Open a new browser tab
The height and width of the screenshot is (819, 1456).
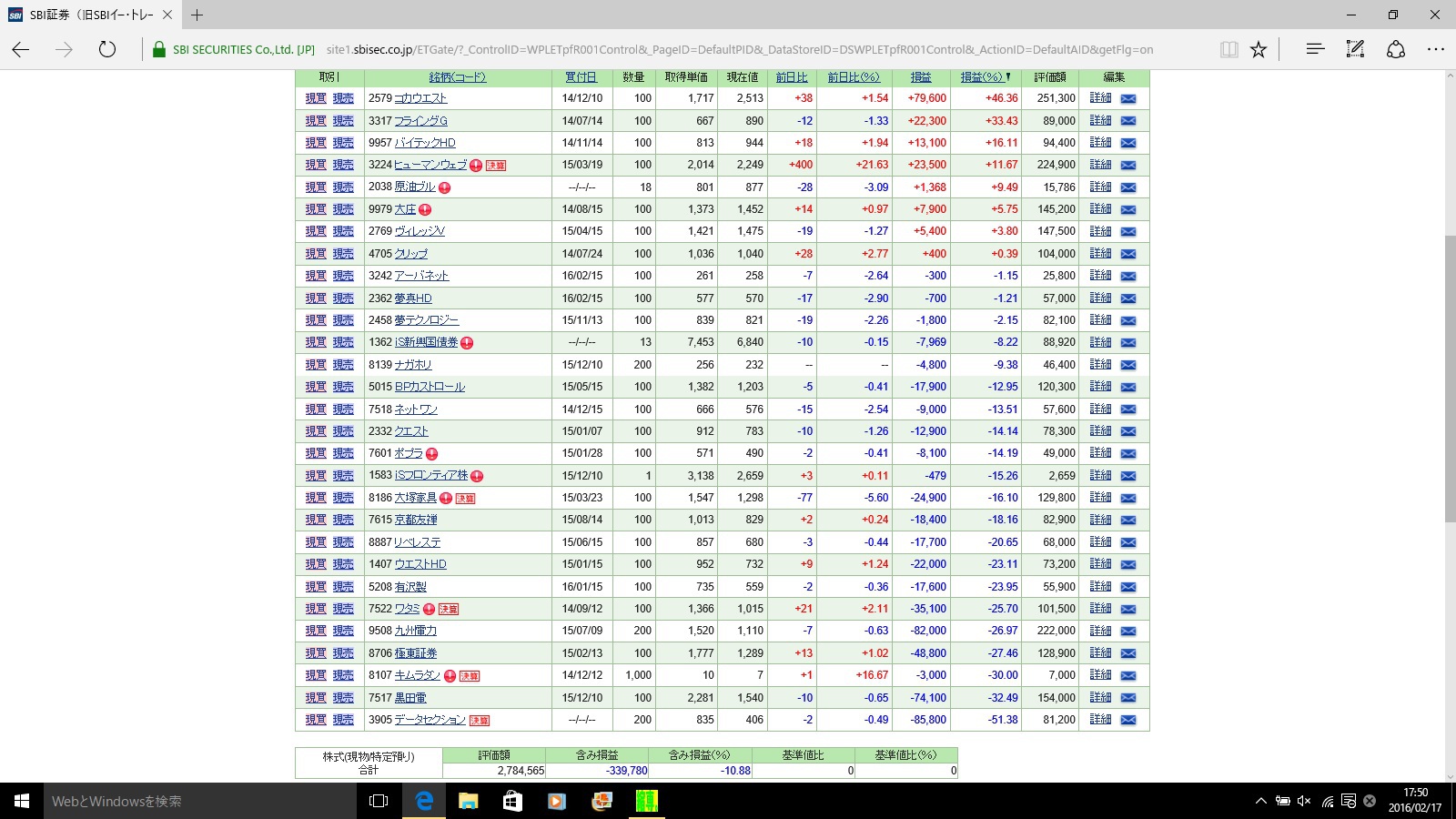[x=197, y=15]
